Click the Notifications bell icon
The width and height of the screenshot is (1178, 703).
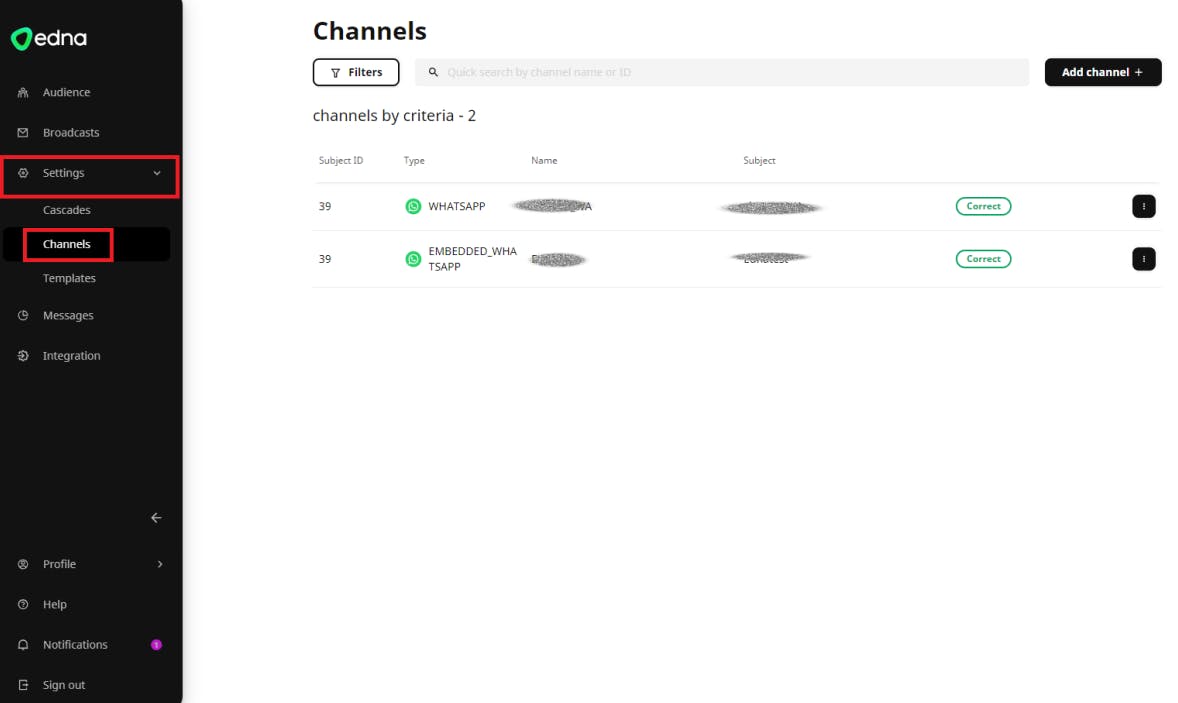tap(23, 644)
